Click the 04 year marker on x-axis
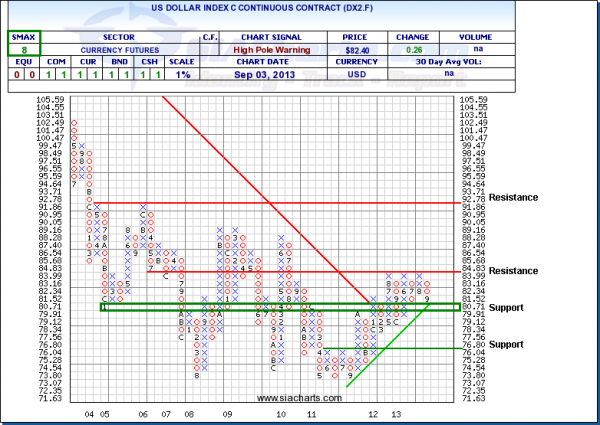The image size is (600, 425). click(90, 412)
